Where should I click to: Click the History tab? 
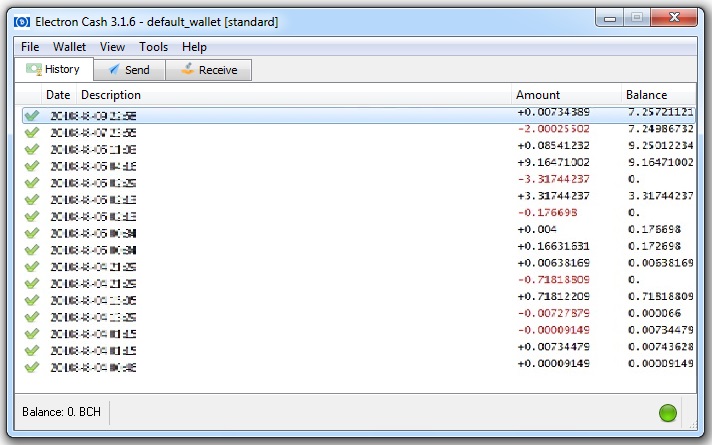[54, 69]
